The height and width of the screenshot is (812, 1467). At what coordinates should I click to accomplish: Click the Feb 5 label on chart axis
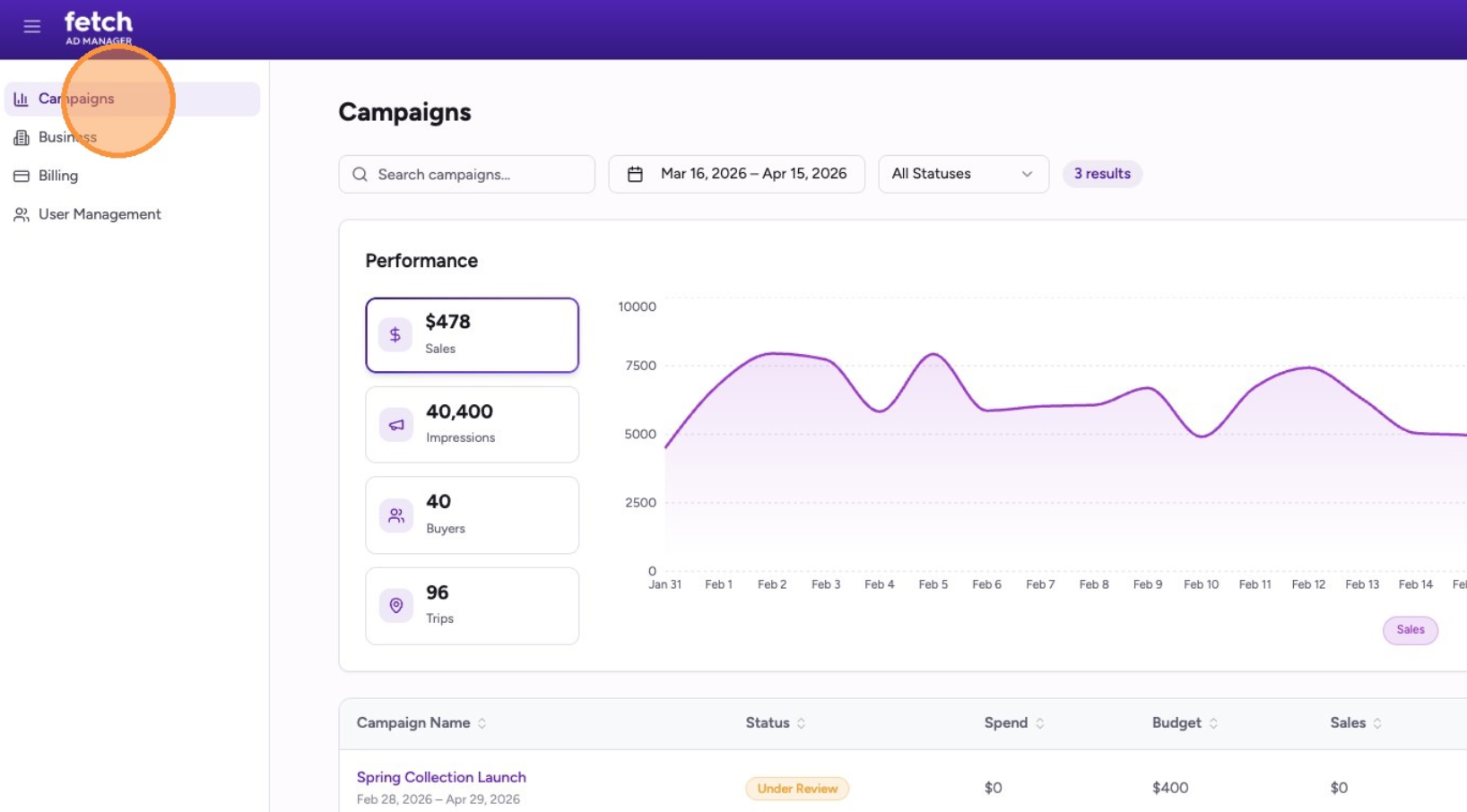pos(933,584)
